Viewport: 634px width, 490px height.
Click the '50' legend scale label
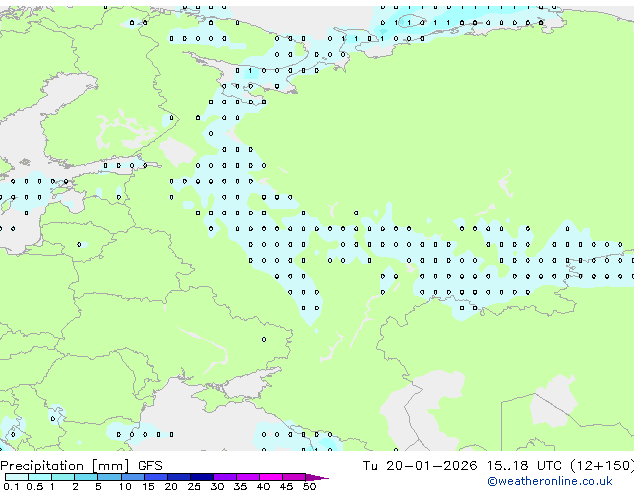pyautogui.click(x=309, y=486)
